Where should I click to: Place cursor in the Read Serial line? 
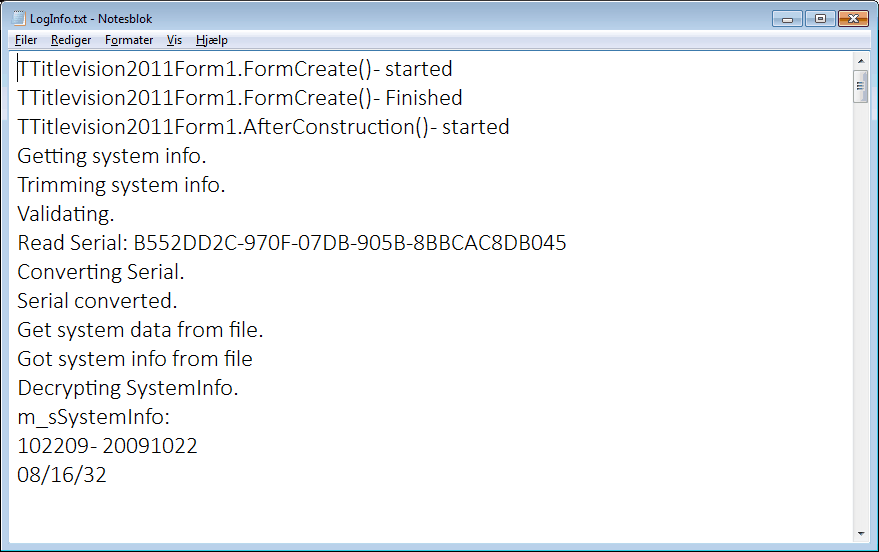coord(292,243)
